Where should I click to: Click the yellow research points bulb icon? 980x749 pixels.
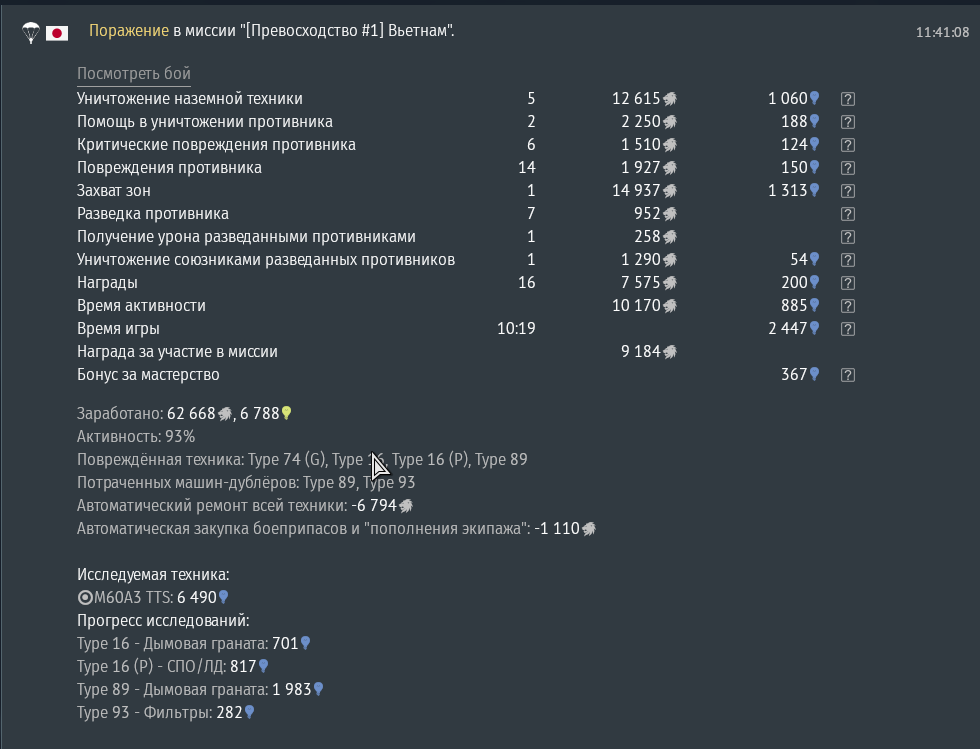point(286,414)
